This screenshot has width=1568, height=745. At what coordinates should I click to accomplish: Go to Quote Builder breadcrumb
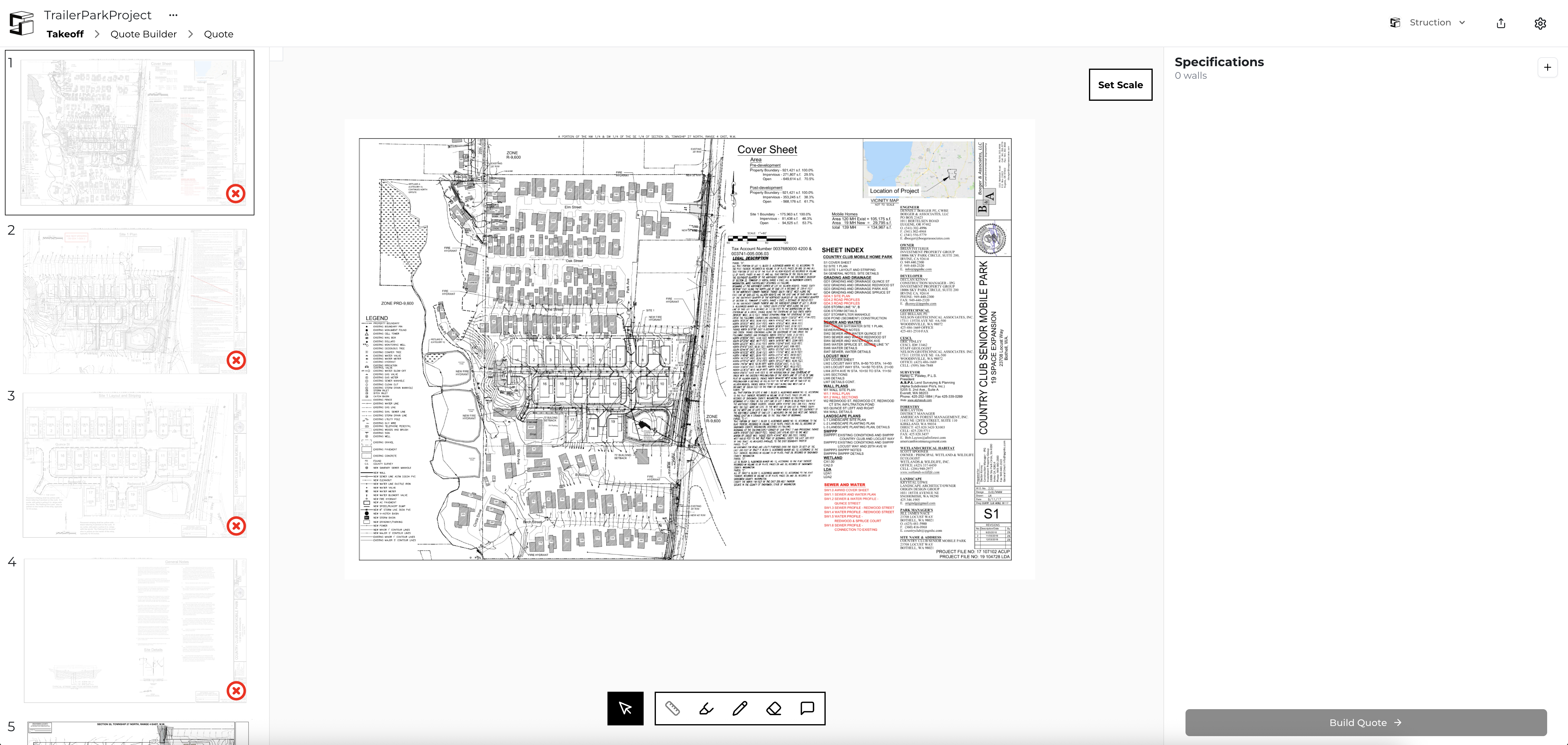(x=143, y=34)
